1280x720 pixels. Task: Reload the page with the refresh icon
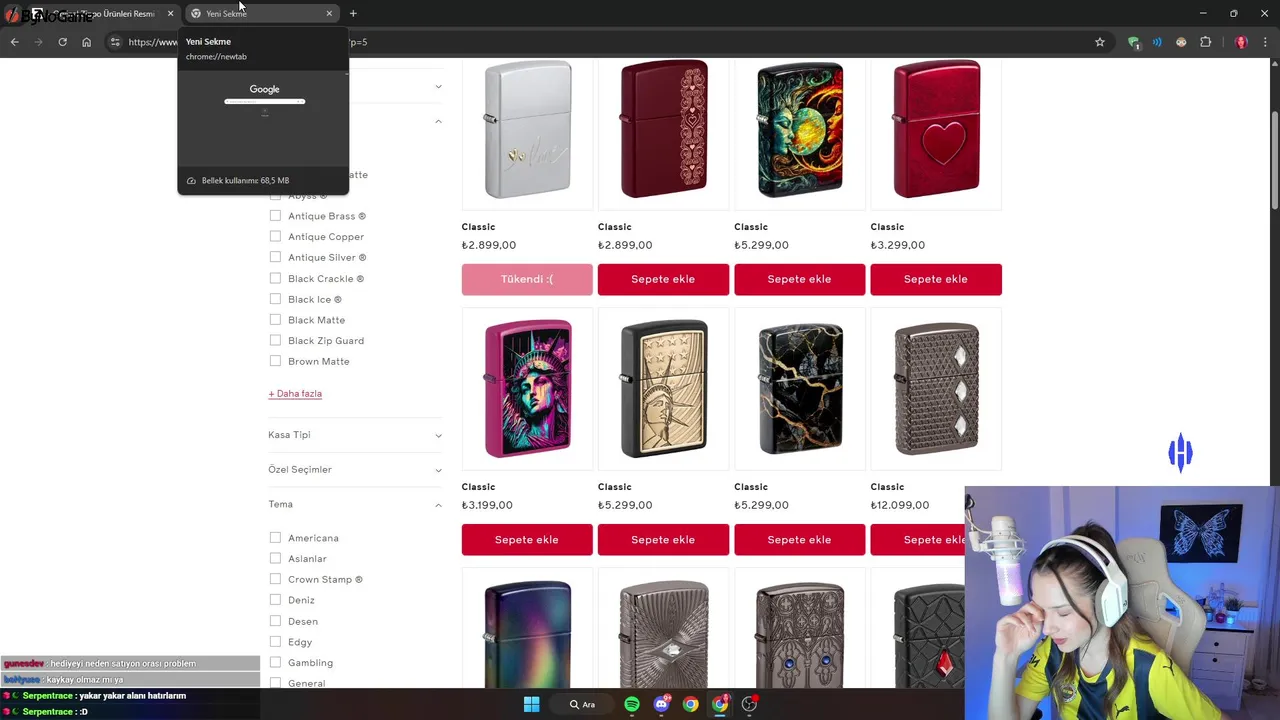pyautogui.click(x=62, y=42)
